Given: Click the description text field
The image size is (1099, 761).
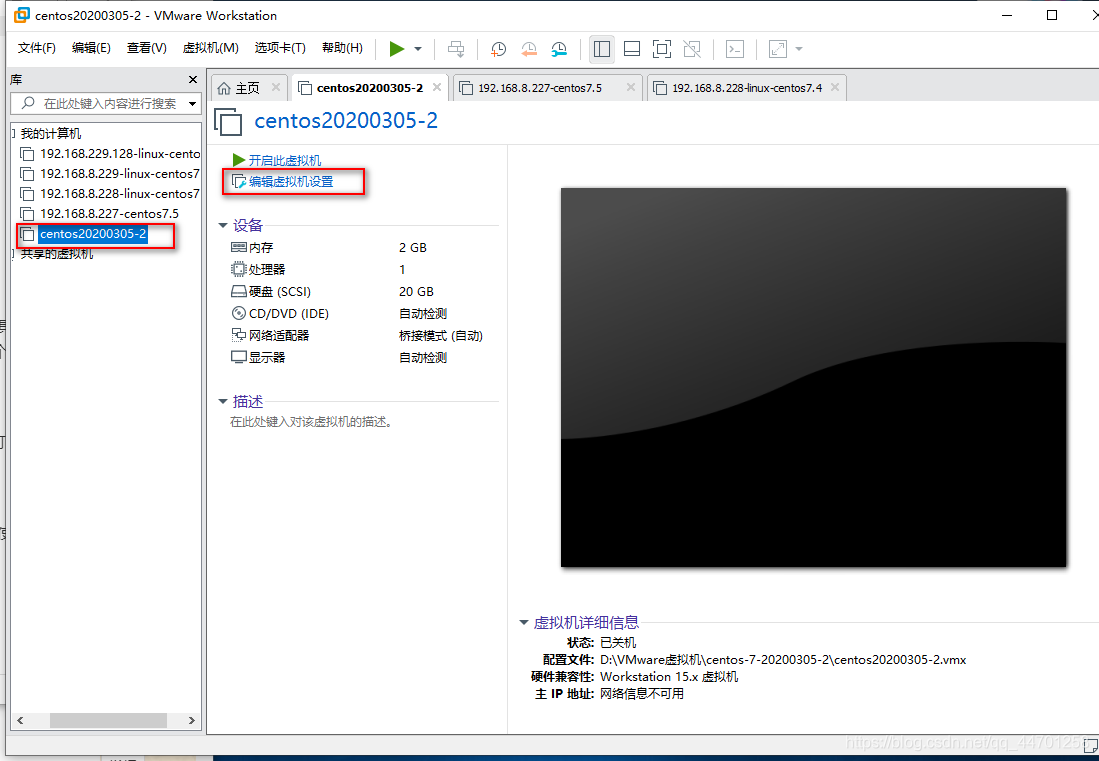Looking at the screenshot, I should click(x=311, y=422).
